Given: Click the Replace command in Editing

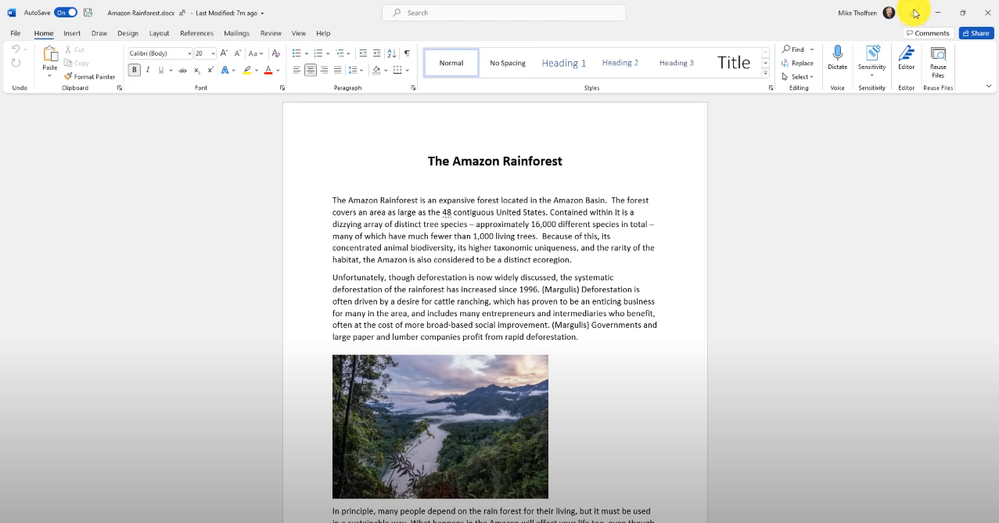Looking at the screenshot, I should point(798,63).
